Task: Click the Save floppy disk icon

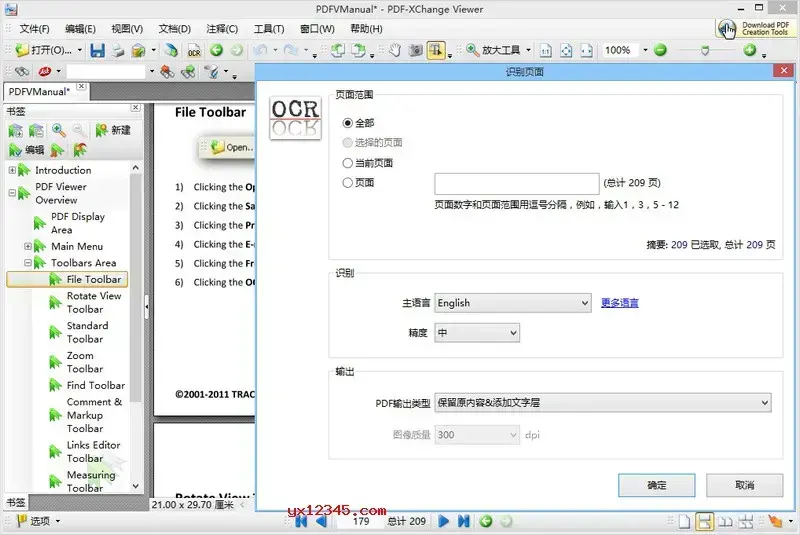Action: click(x=97, y=50)
